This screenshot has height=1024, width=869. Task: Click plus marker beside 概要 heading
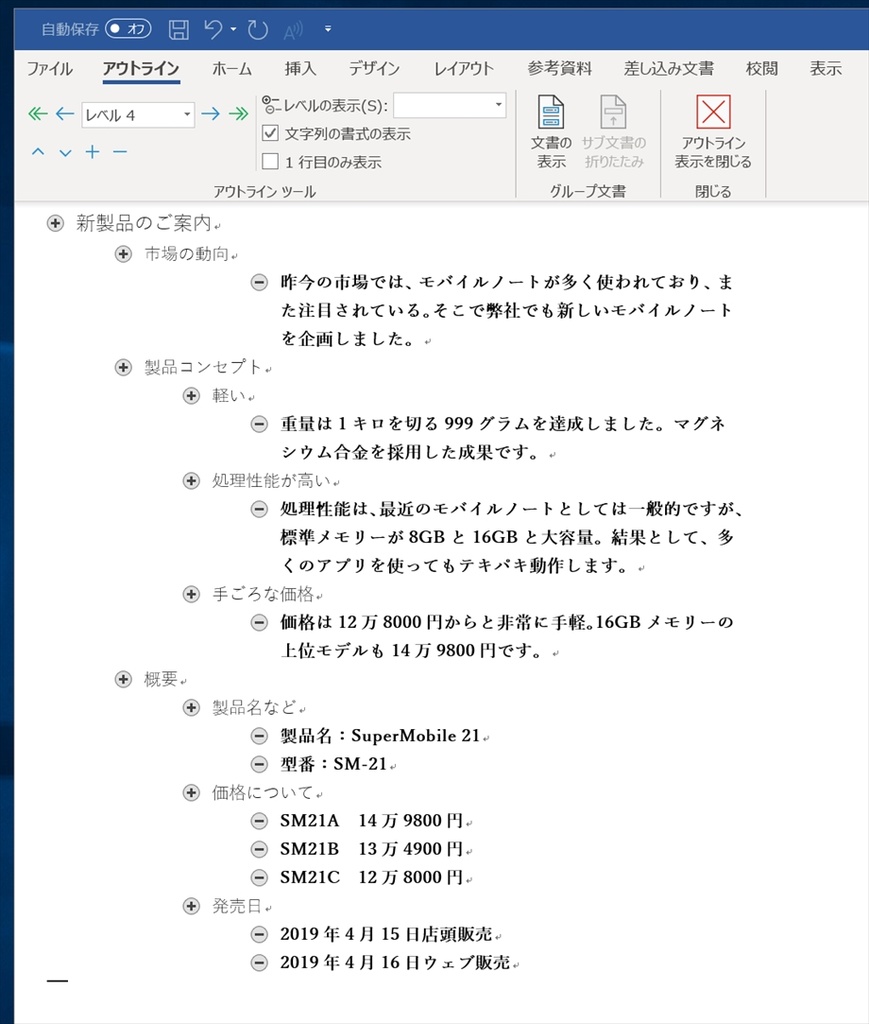point(123,679)
